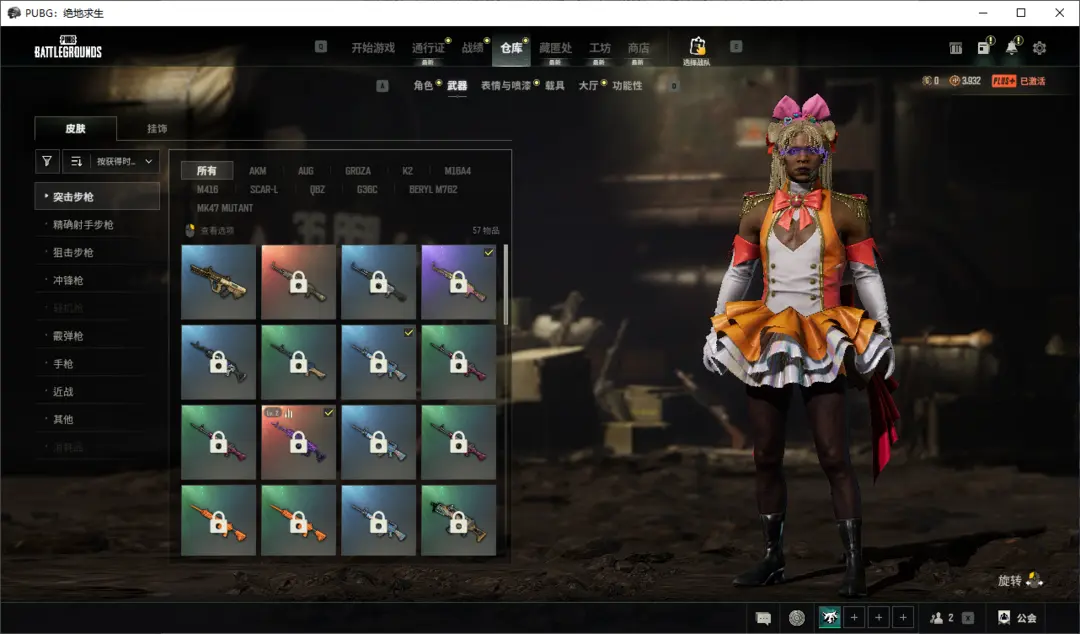This screenshot has height=634, width=1080.
Task: Click the plus slot next to raccoon avatar
Action: click(854, 617)
